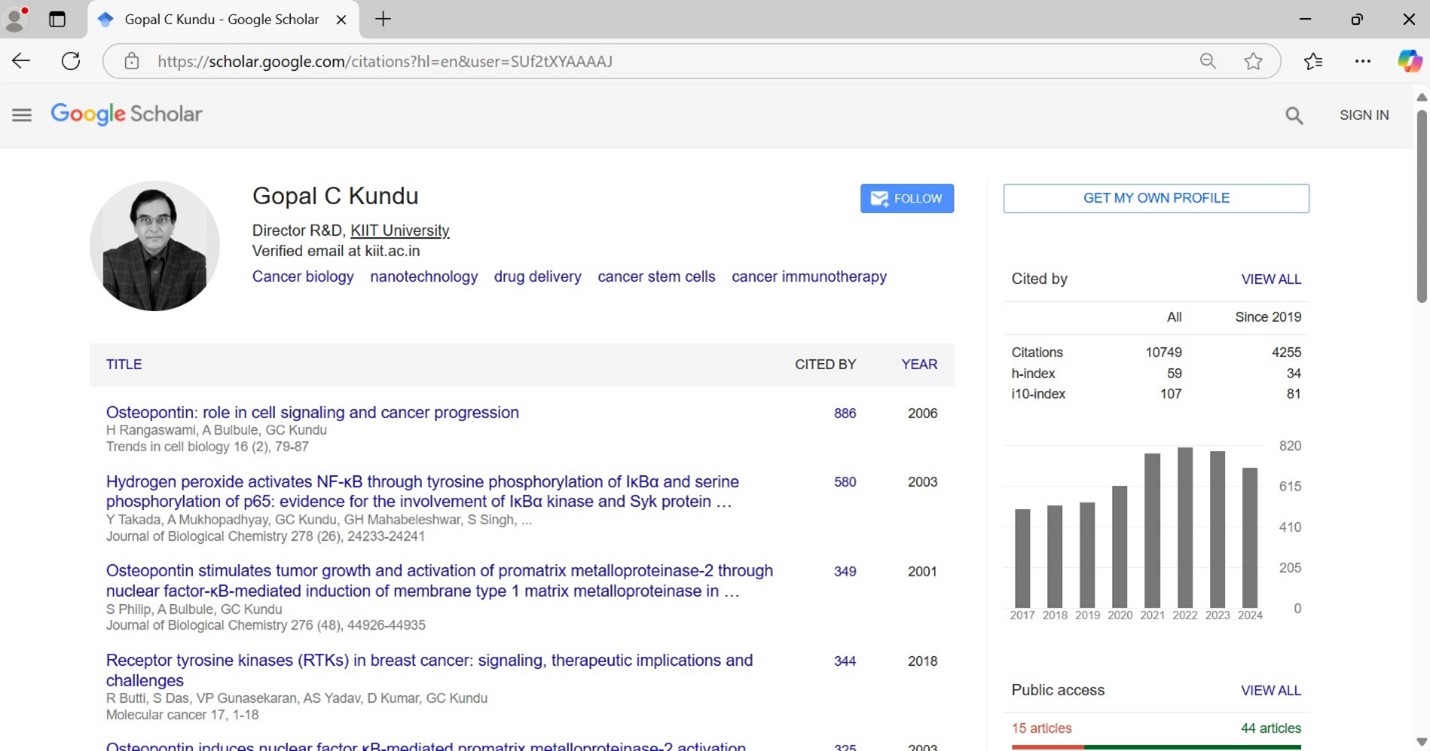
Task: Follow Gopal C Kundu's profile
Action: [906, 198]
